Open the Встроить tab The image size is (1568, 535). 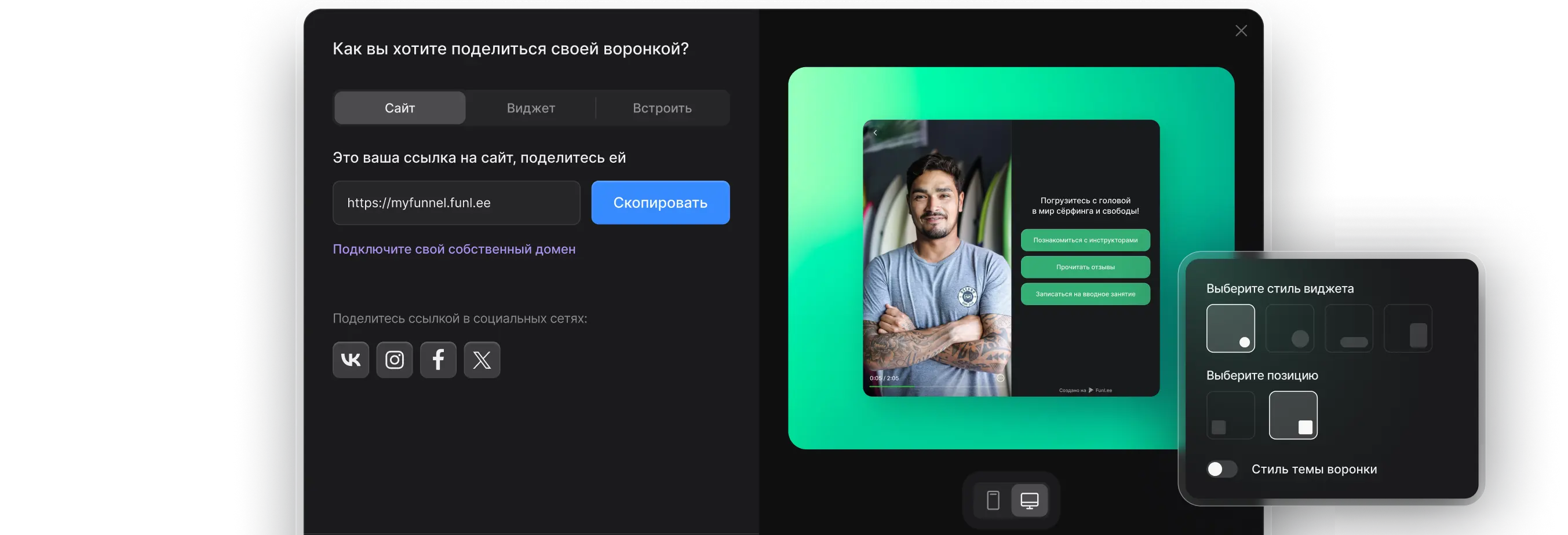pyautogui.click(x=662, y=108)
